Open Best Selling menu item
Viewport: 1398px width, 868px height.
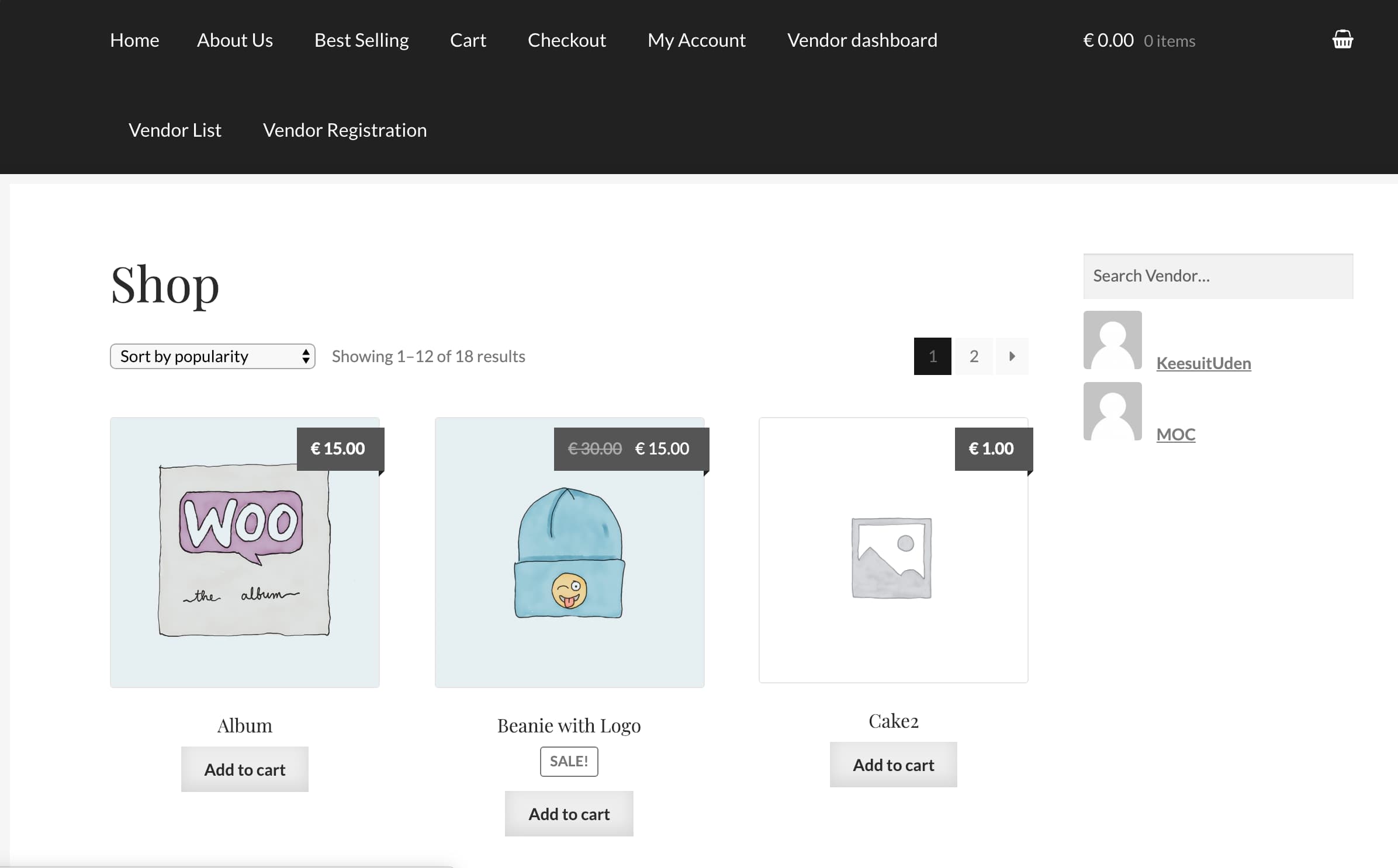click(x=361, y=40)
